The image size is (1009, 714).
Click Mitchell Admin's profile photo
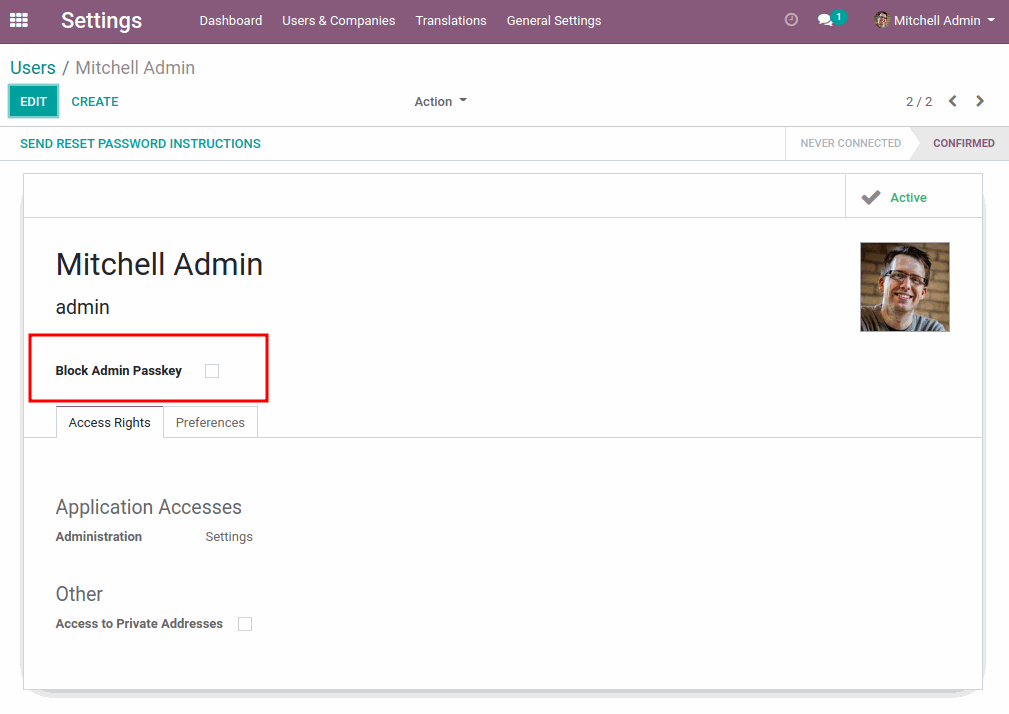coord(904,287)
